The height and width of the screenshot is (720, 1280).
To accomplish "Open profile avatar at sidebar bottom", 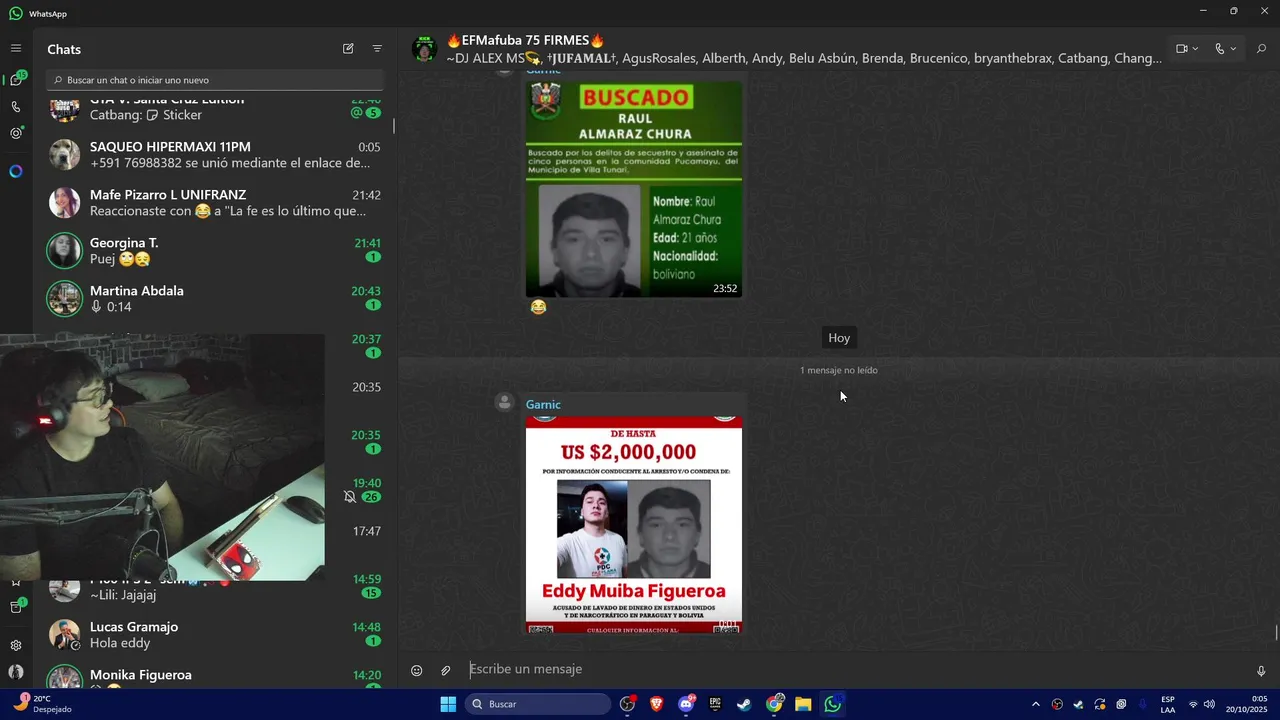I will tap(16, 672).
